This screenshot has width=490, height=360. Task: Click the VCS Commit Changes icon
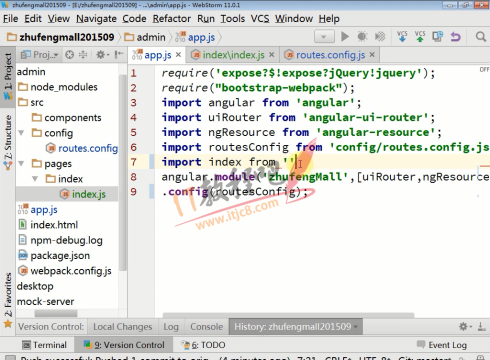click(x=420, y=36)
